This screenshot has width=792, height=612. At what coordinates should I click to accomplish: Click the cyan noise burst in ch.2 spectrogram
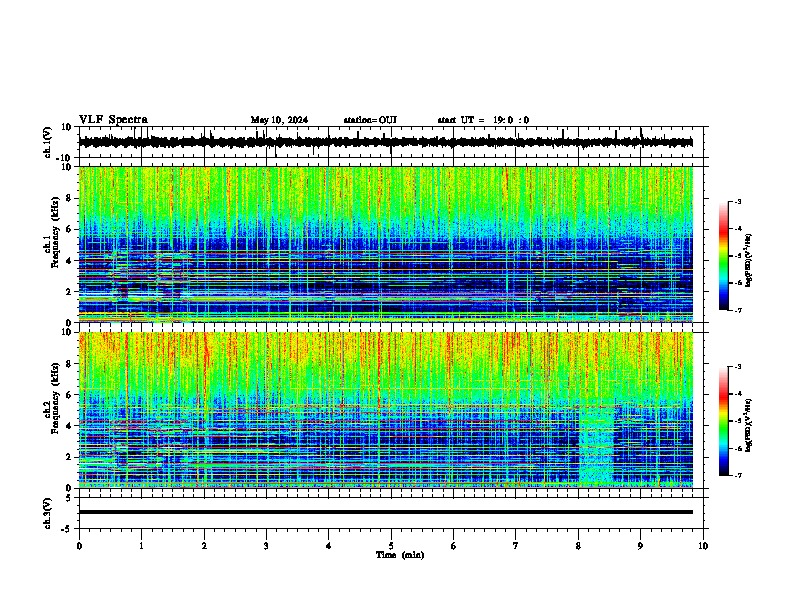[597, 444]
